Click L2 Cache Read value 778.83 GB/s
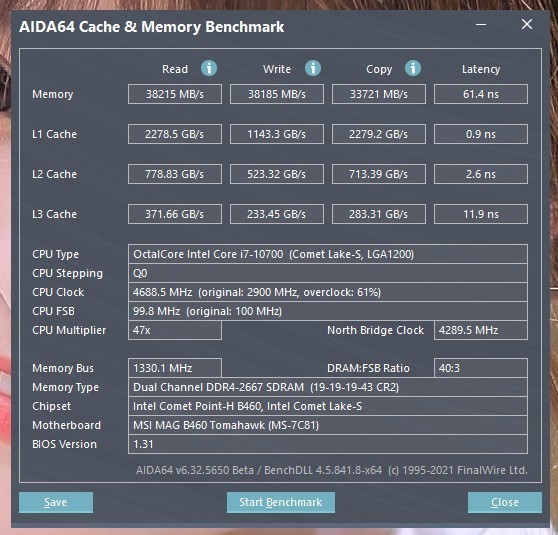 click(x=175, y=174)
